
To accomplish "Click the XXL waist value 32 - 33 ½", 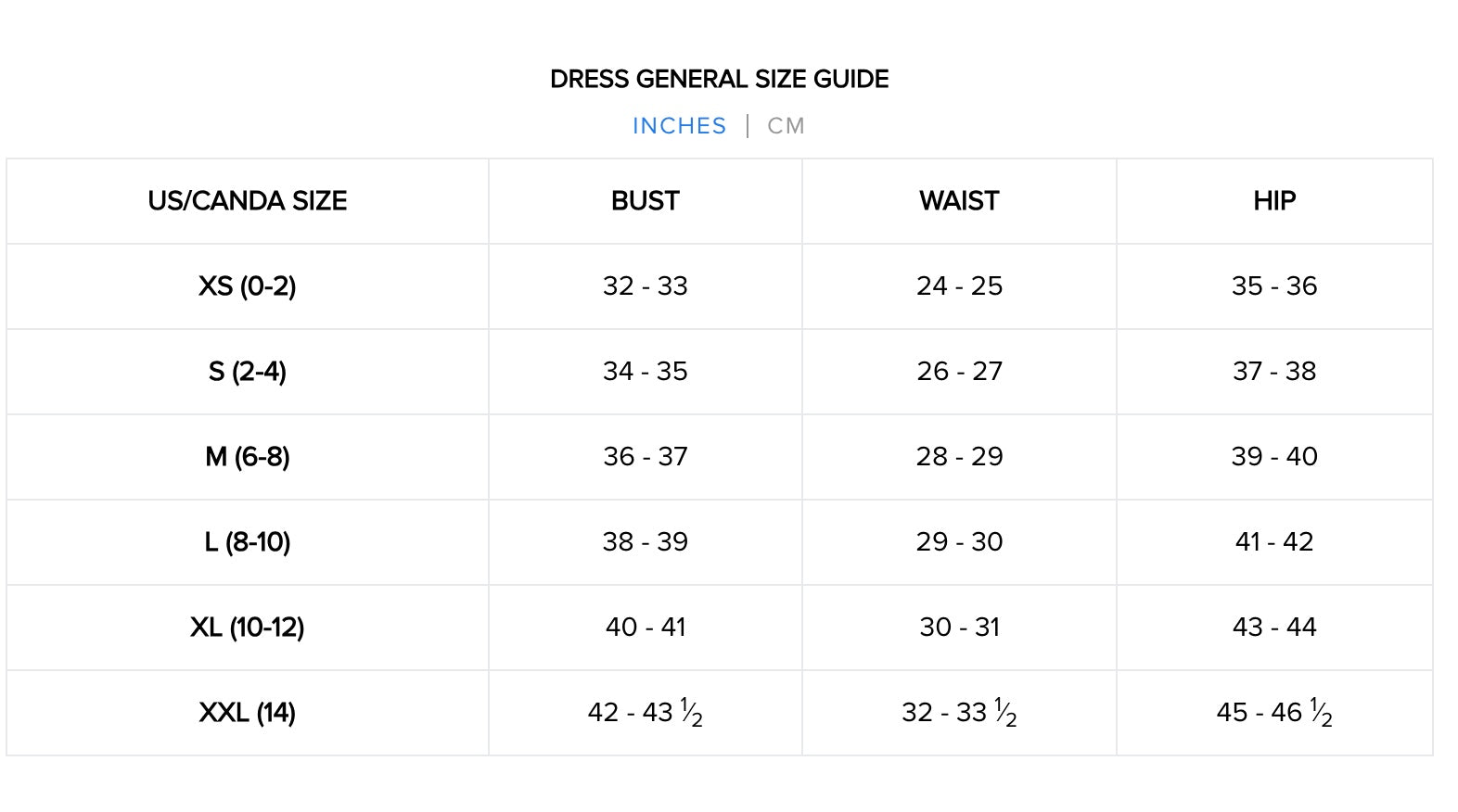I will coord(959,713).
